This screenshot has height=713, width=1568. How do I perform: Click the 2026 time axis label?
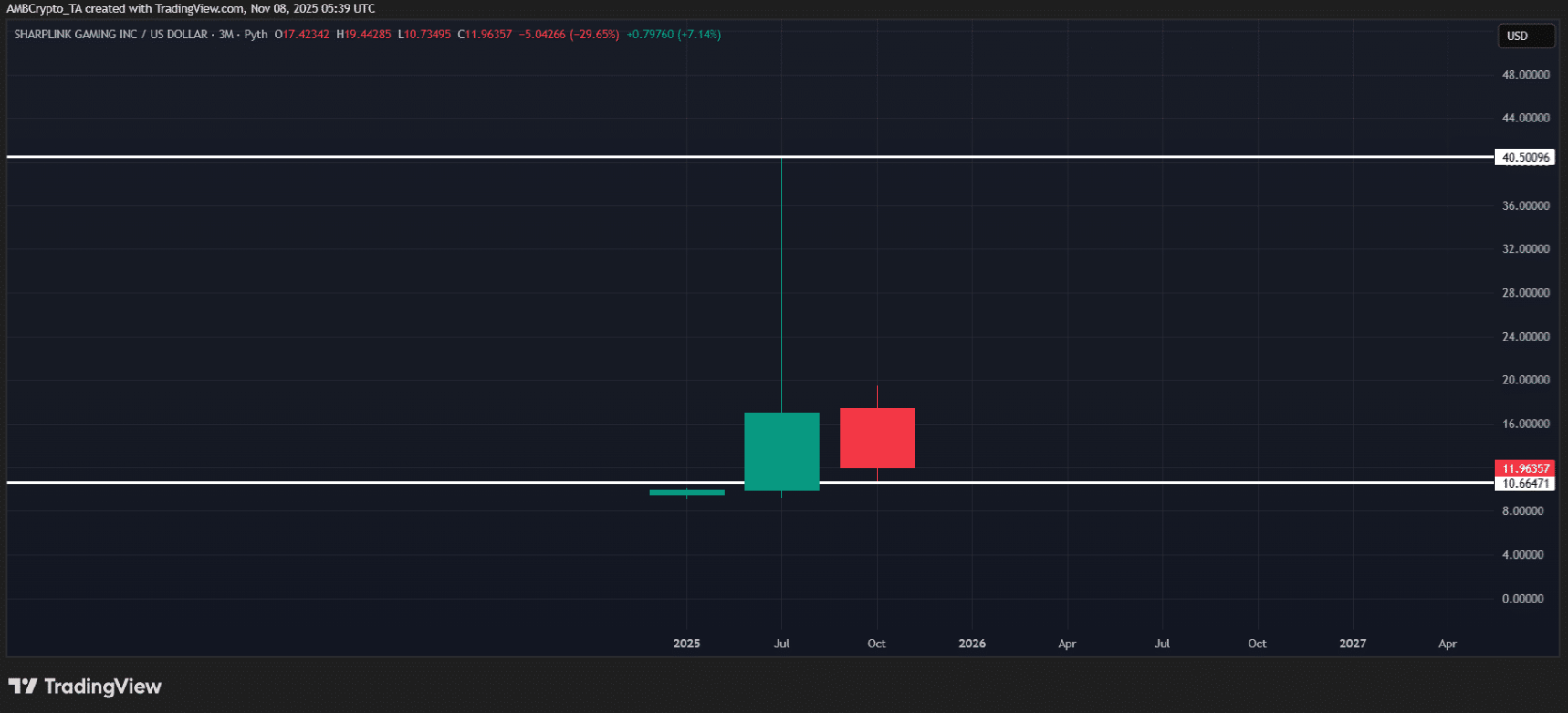click(972, 644)
